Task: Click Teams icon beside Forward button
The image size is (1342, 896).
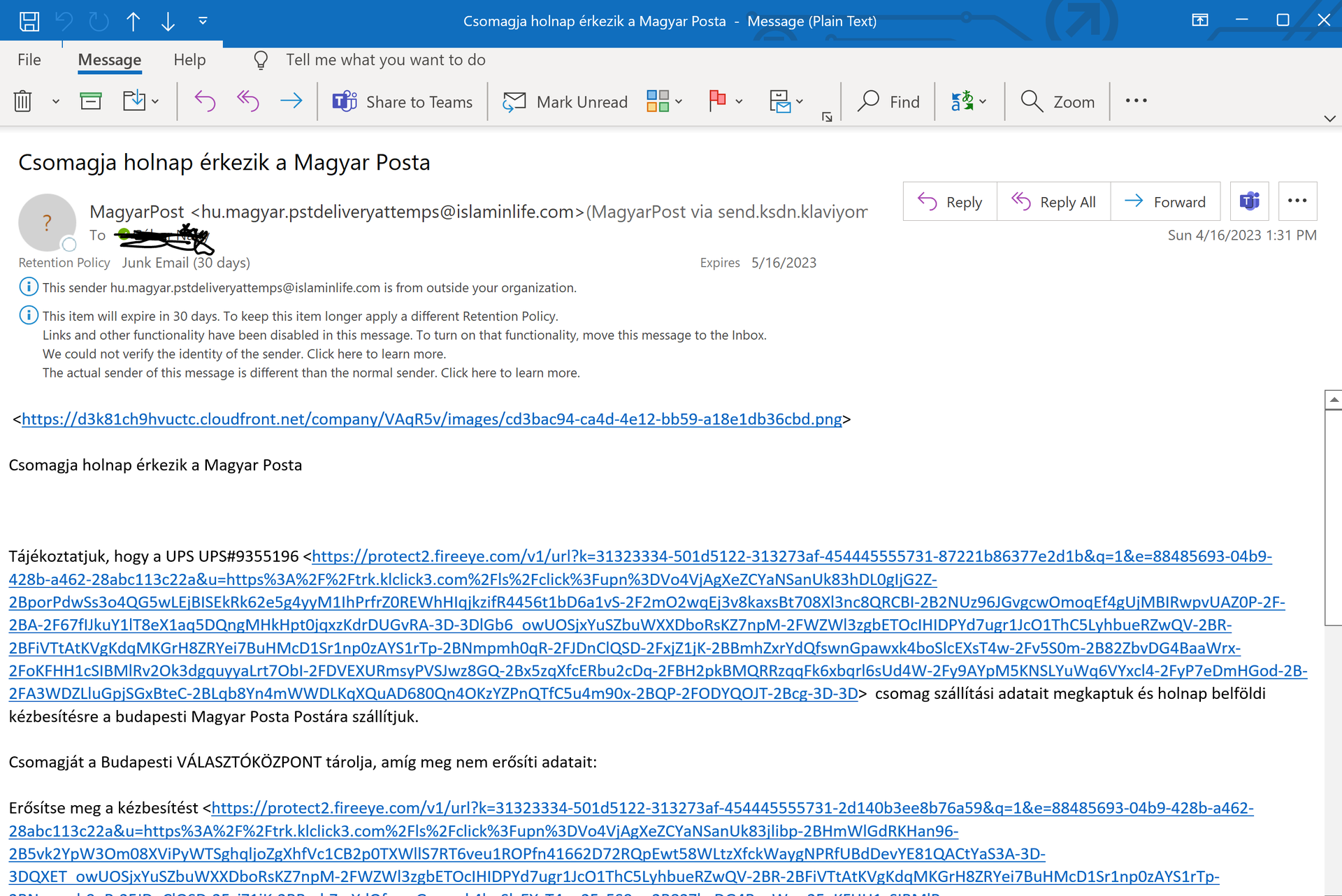Action: (1249, 202)
